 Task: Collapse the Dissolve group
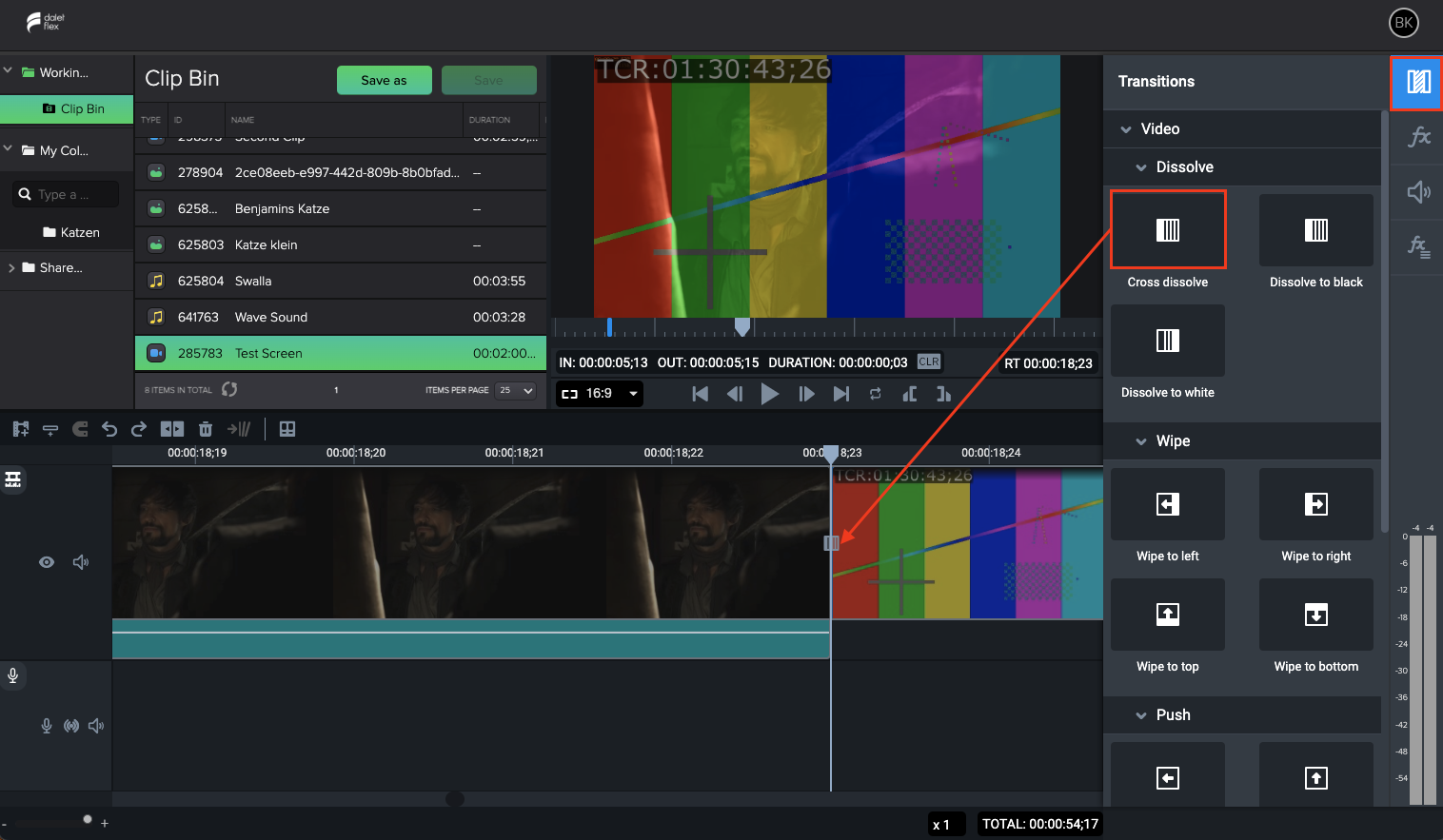coord(1141,167)
